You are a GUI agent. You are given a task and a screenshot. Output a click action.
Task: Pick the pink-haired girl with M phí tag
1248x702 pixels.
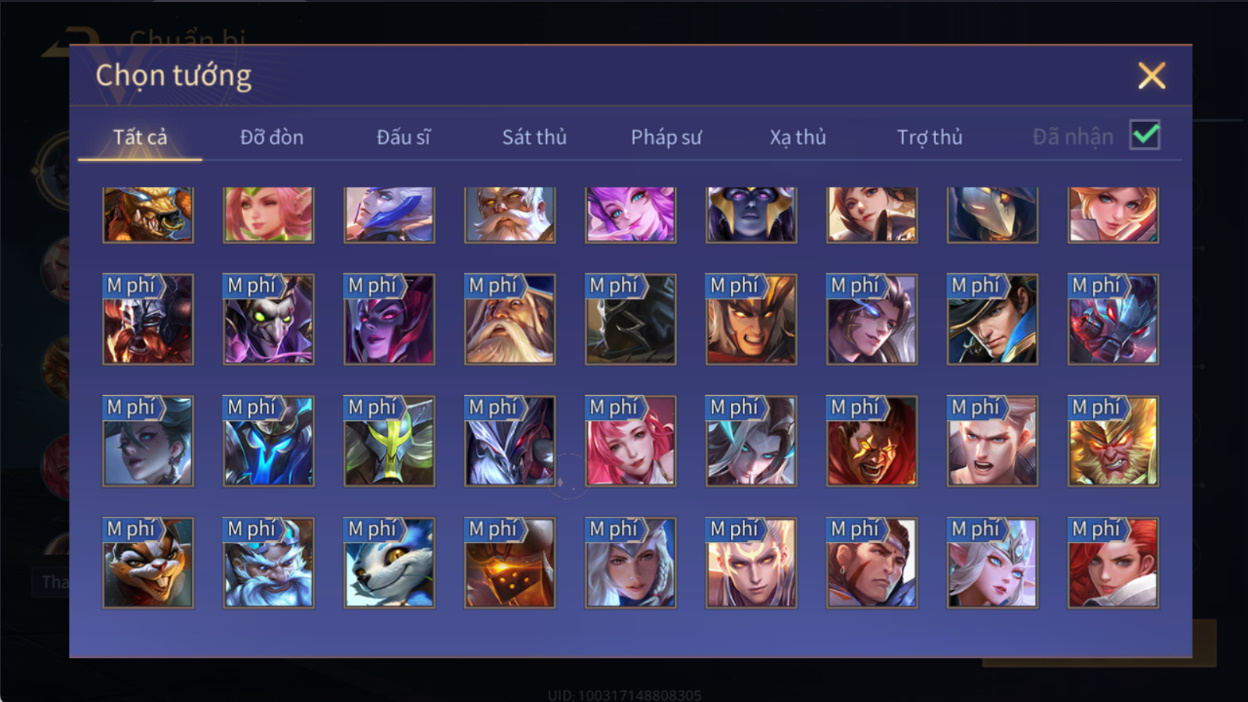pyautogui.click(x=630, y=441)
